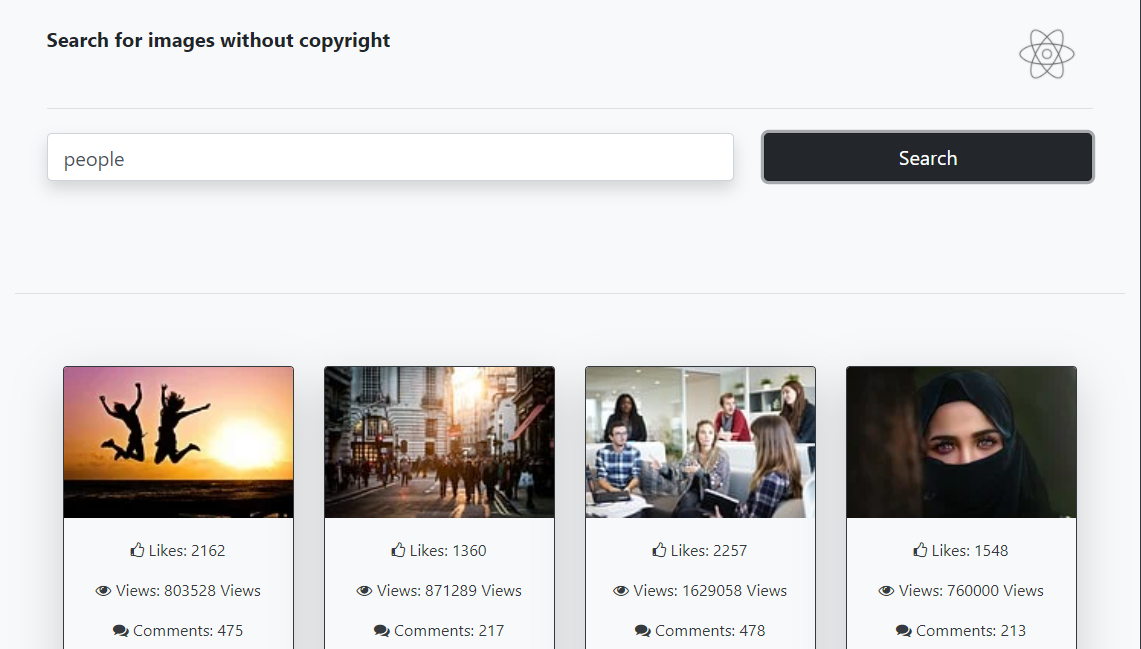Click eye icon next to Views: 760000
The height and width of the screenshot is (649, 1141).
point(886,591)
